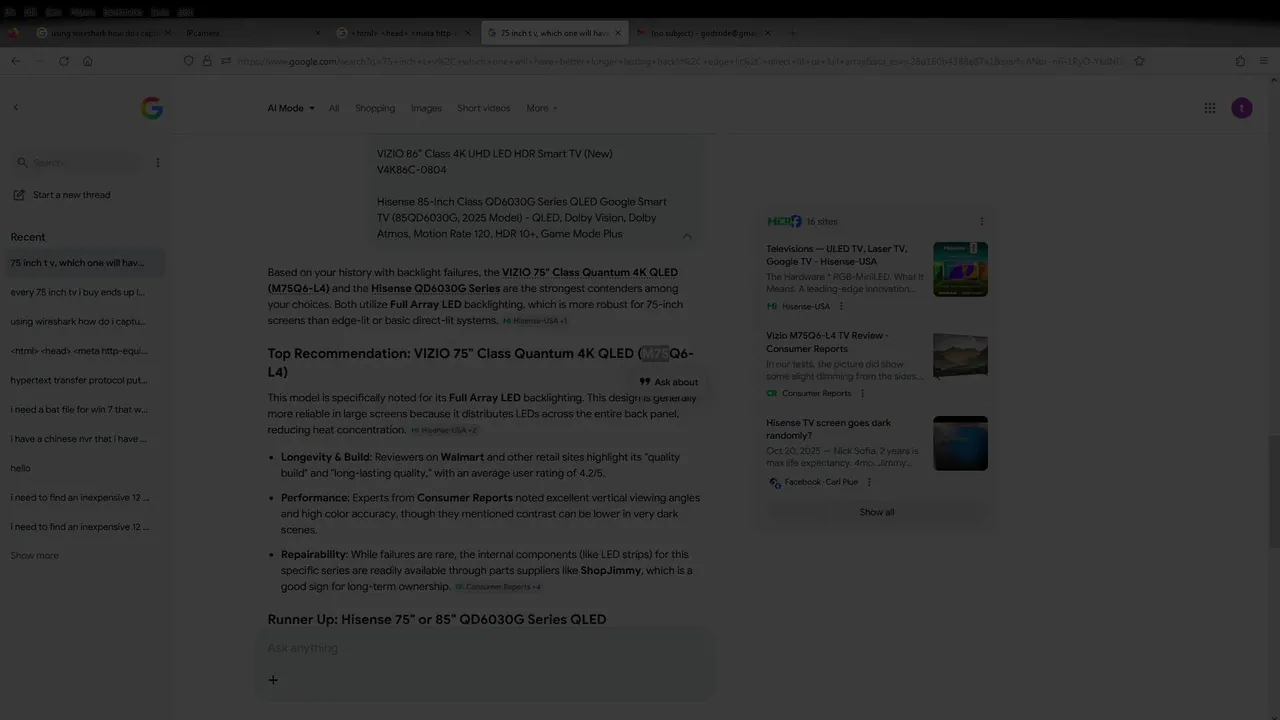The height and width of the screenshot is (720, 1280).
Task: Switch to the '<html> <head>' browser tab
Action: (403, 33)
